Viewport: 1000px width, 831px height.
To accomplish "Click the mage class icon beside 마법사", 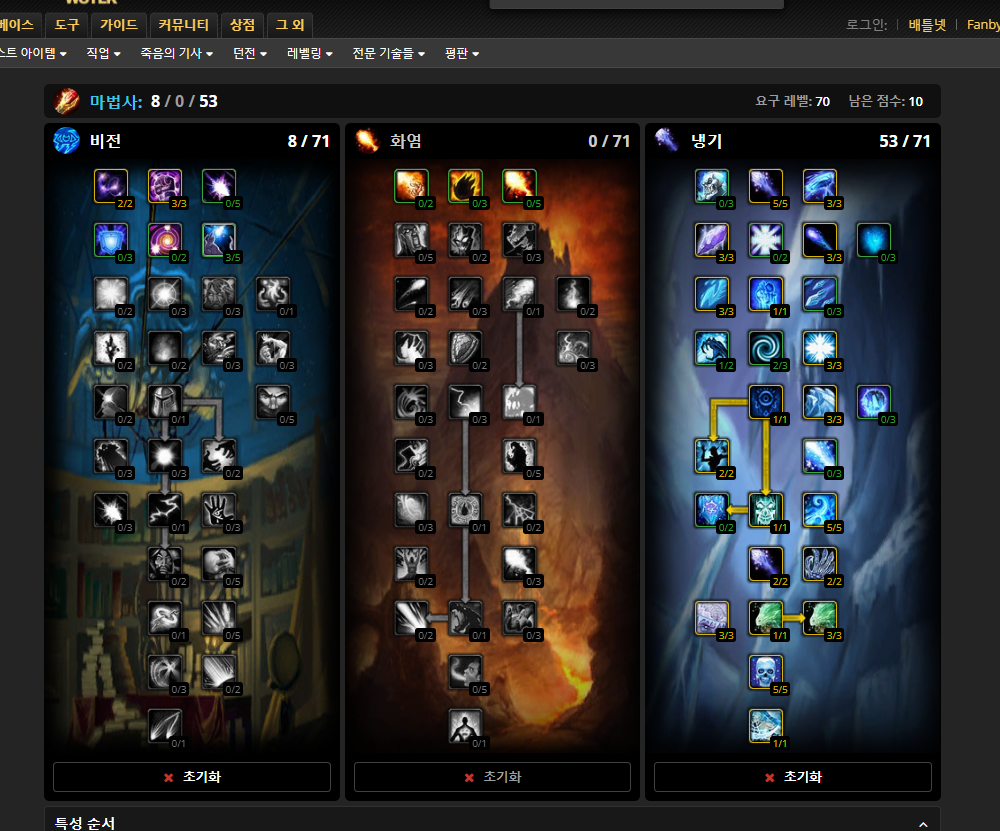I will [x=67, y=101].
